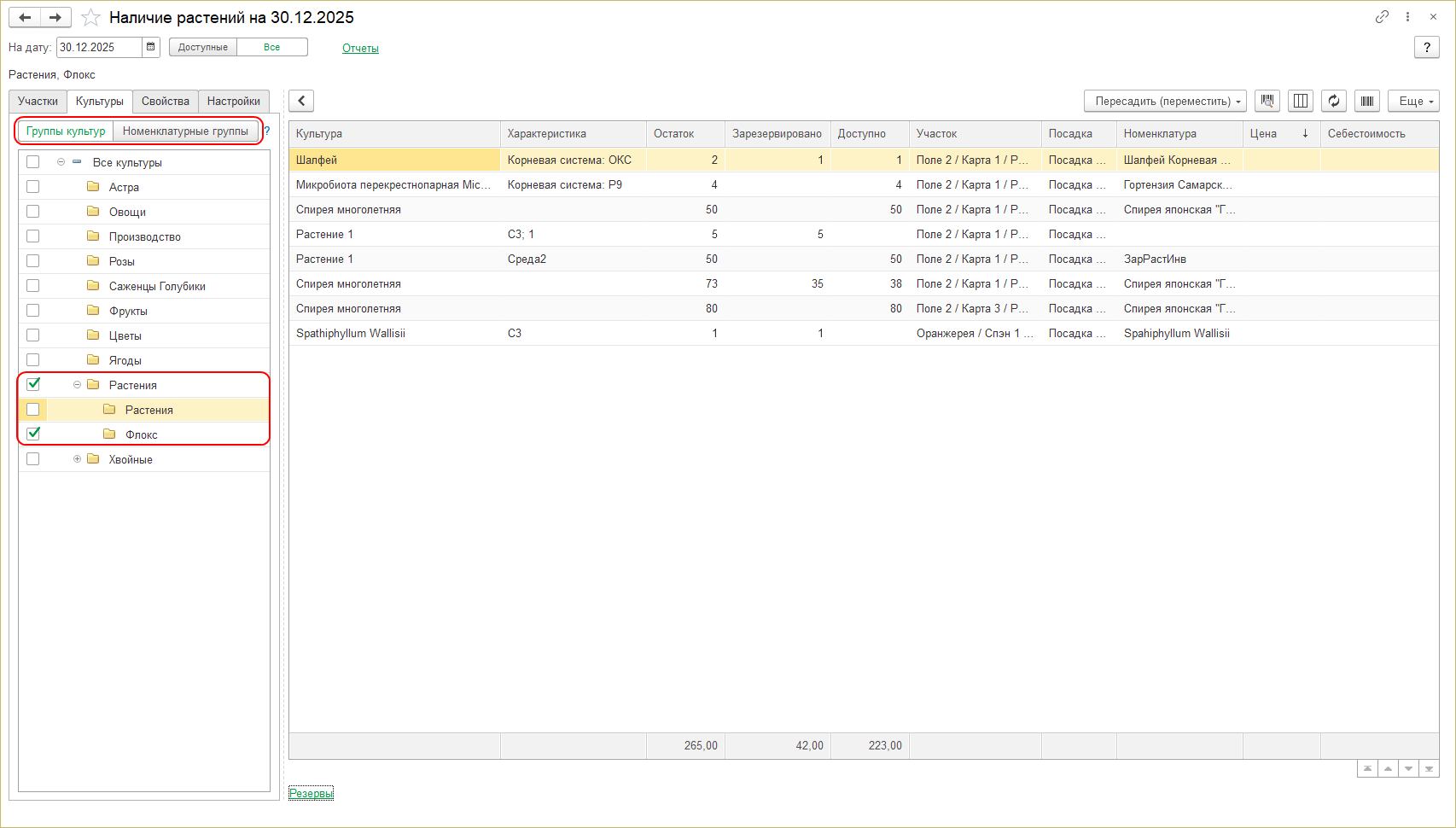Click the barcode icon button
1456x828 pixels.
(x=1367, y=101)
